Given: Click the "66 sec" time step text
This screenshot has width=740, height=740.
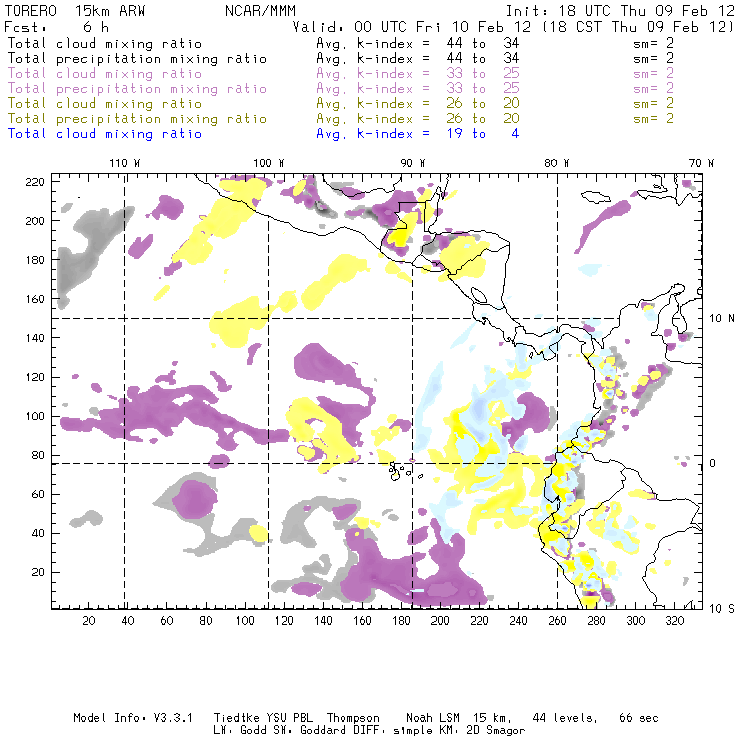Looking at the screenshot, I should [639, 718].
